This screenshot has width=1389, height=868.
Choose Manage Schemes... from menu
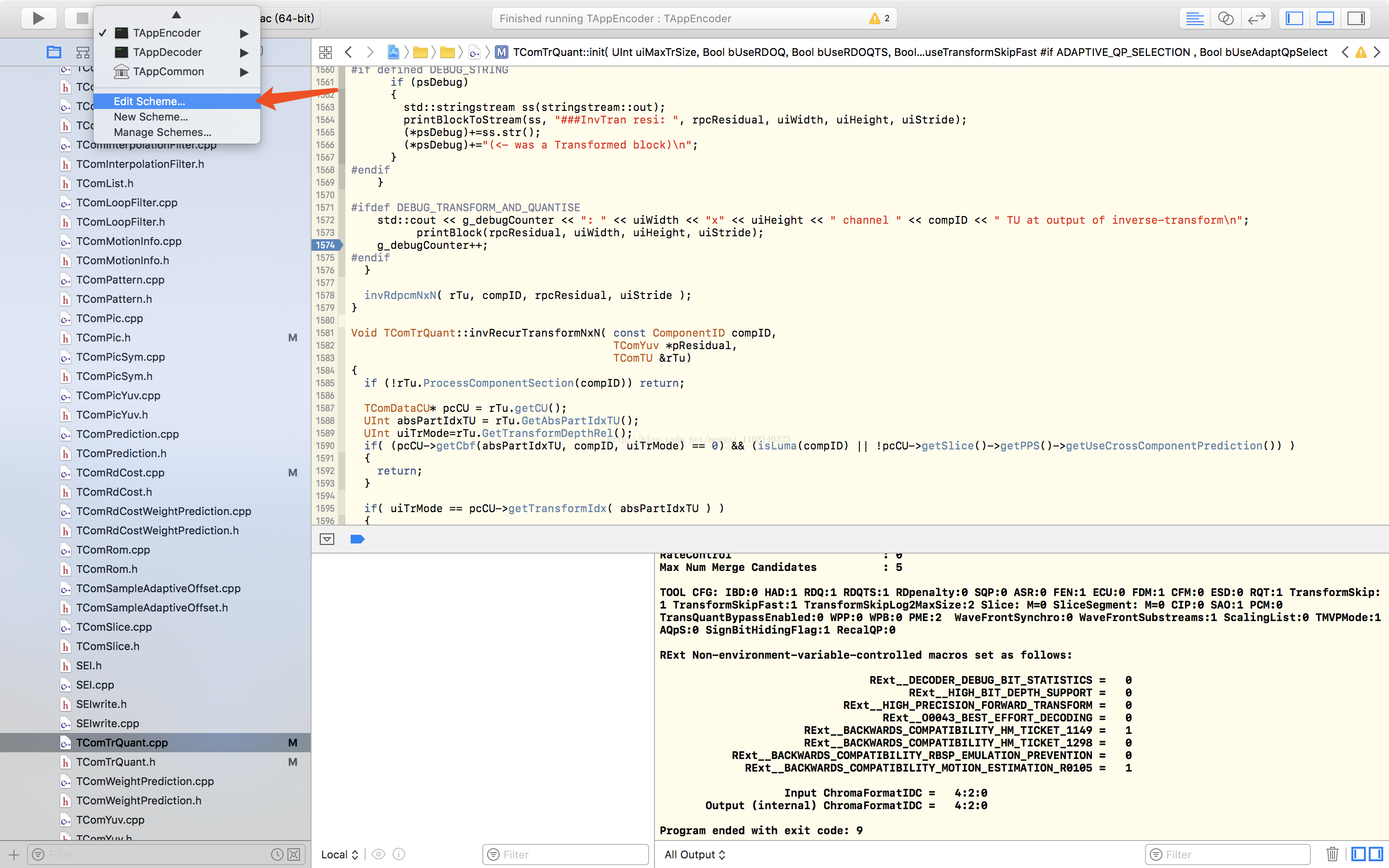tap(163, 132)
